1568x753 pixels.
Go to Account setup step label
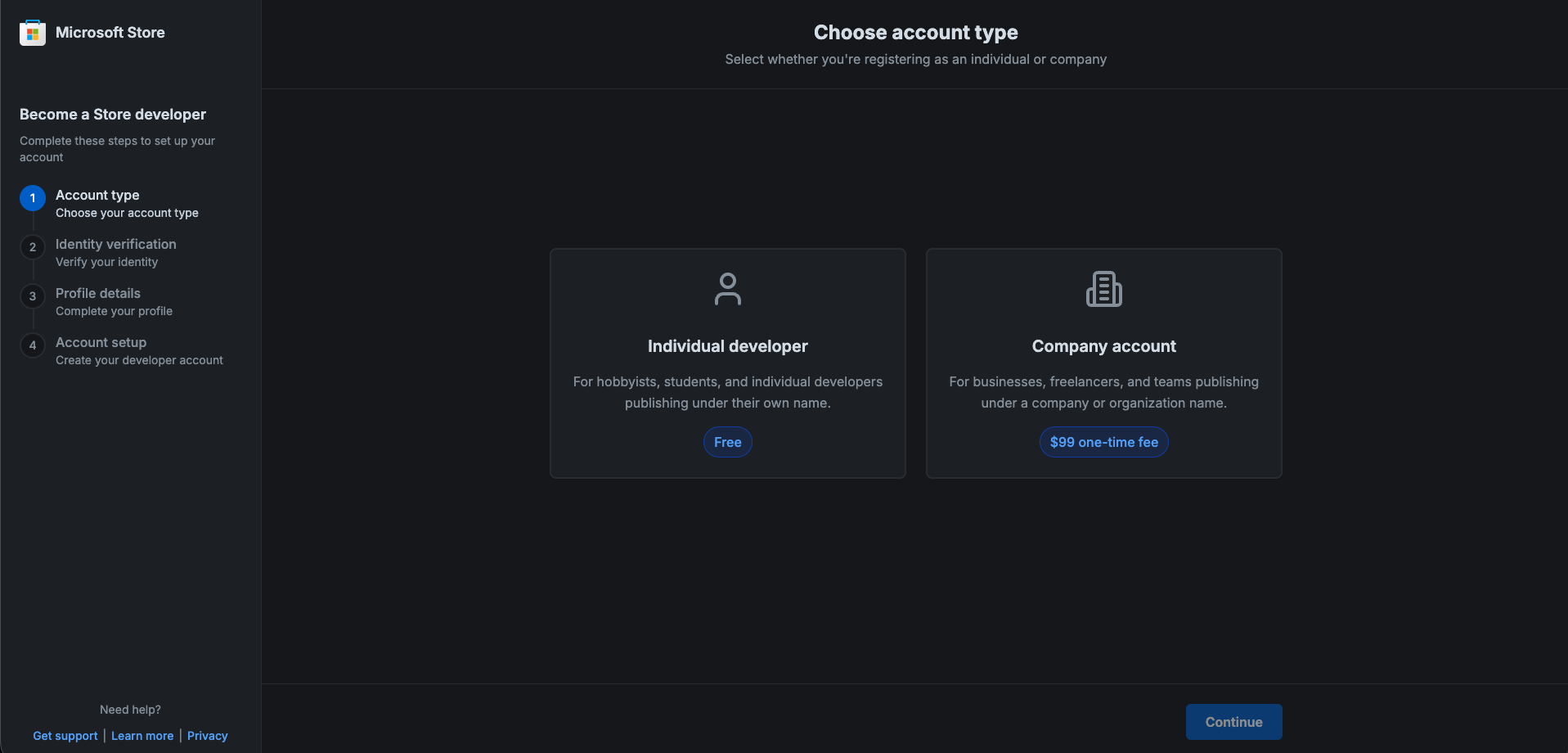[101, 342]
